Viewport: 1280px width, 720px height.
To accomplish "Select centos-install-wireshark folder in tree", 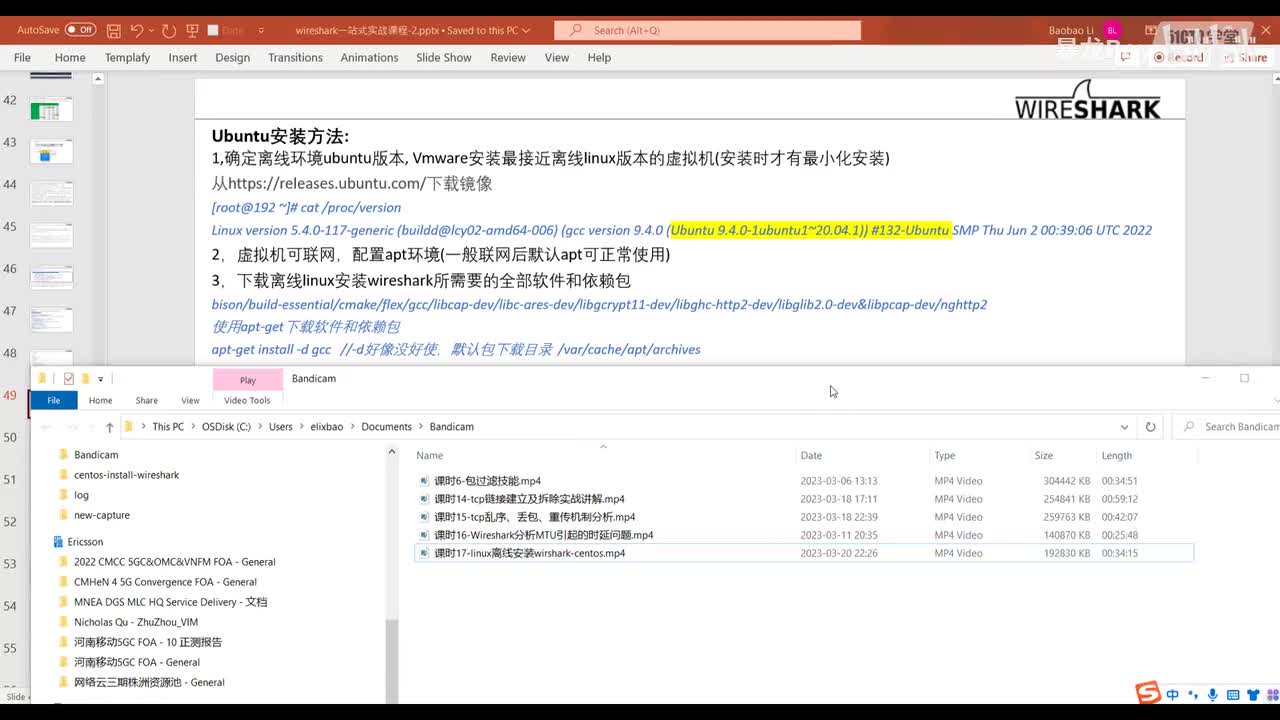I will 126,475.
